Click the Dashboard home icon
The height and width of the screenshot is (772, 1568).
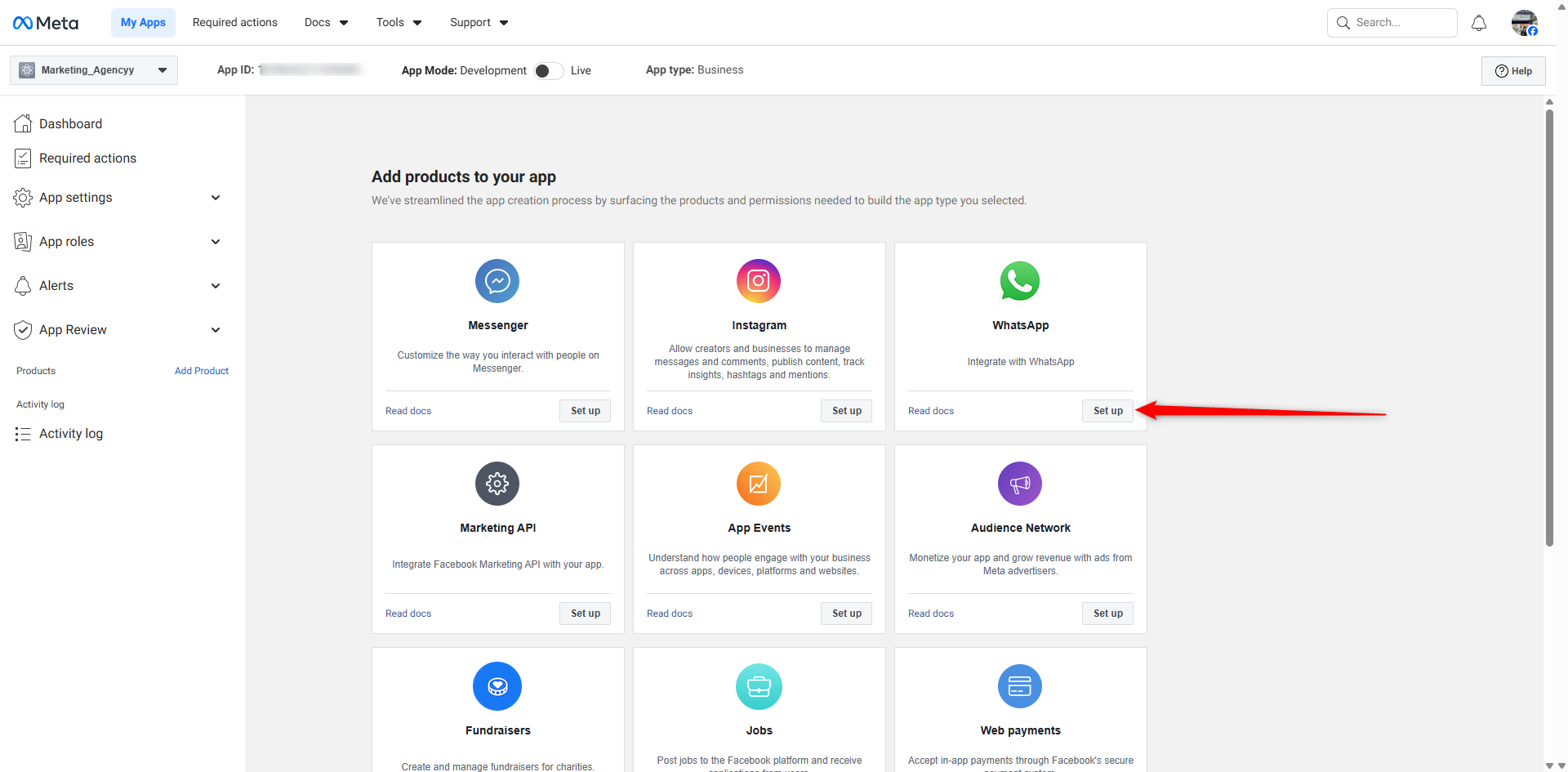23,123
